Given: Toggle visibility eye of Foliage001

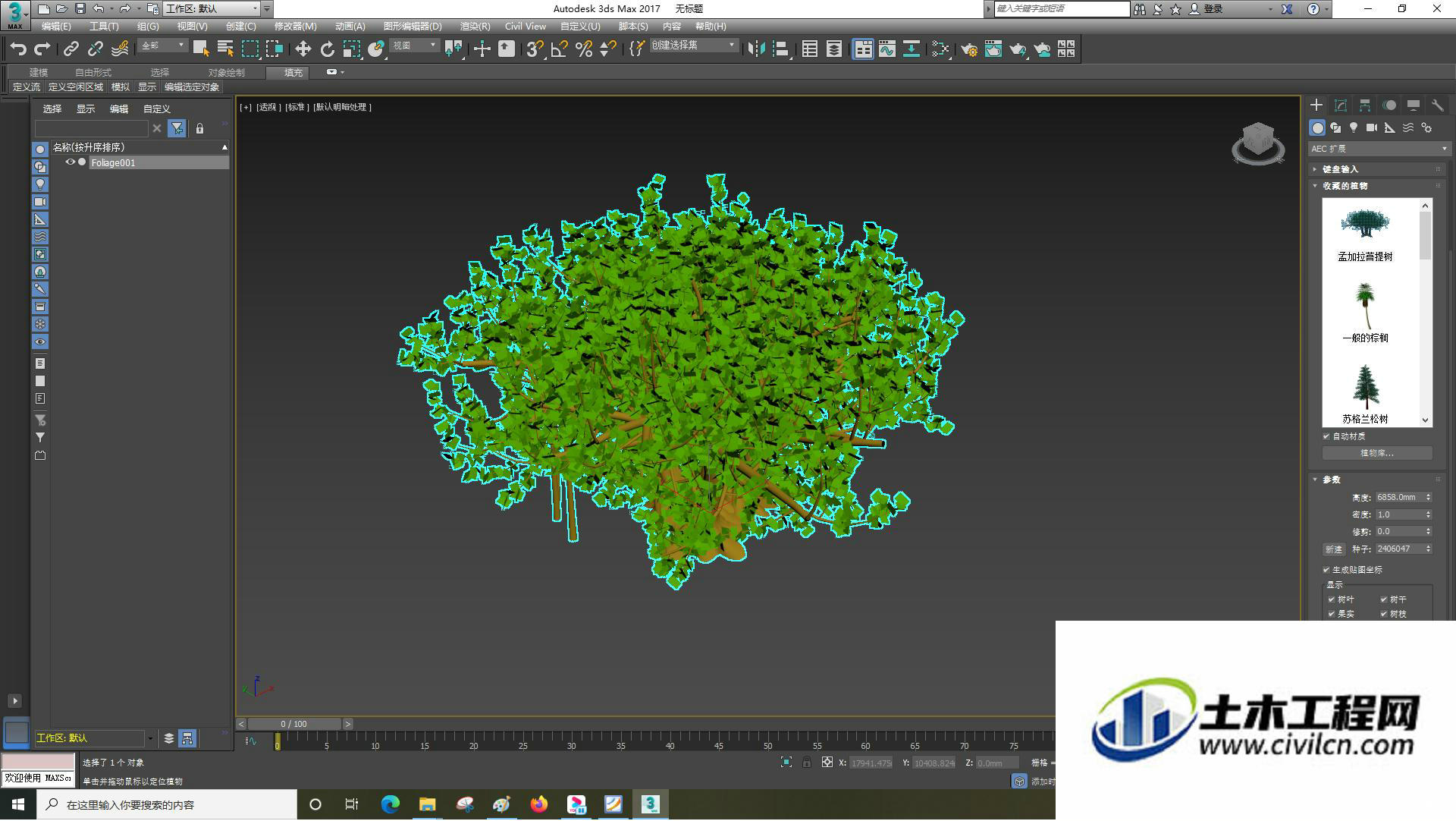Looking at the screenshot, I should tap(70, 162).
